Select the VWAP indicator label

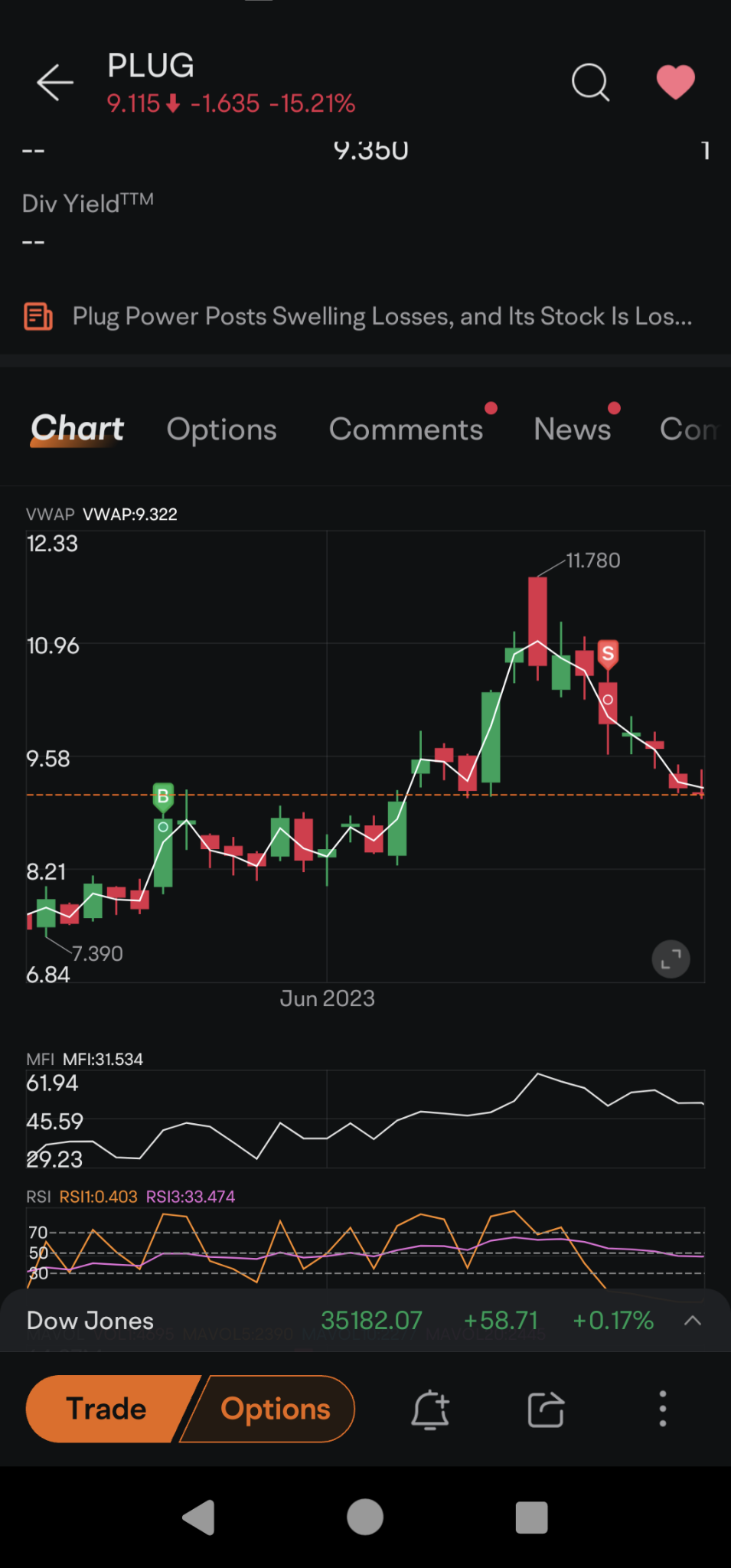tap(51, 514)
